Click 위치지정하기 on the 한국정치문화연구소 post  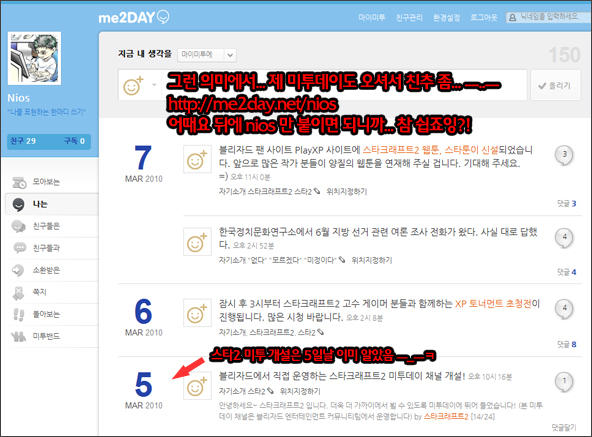[x=372, y=260]
